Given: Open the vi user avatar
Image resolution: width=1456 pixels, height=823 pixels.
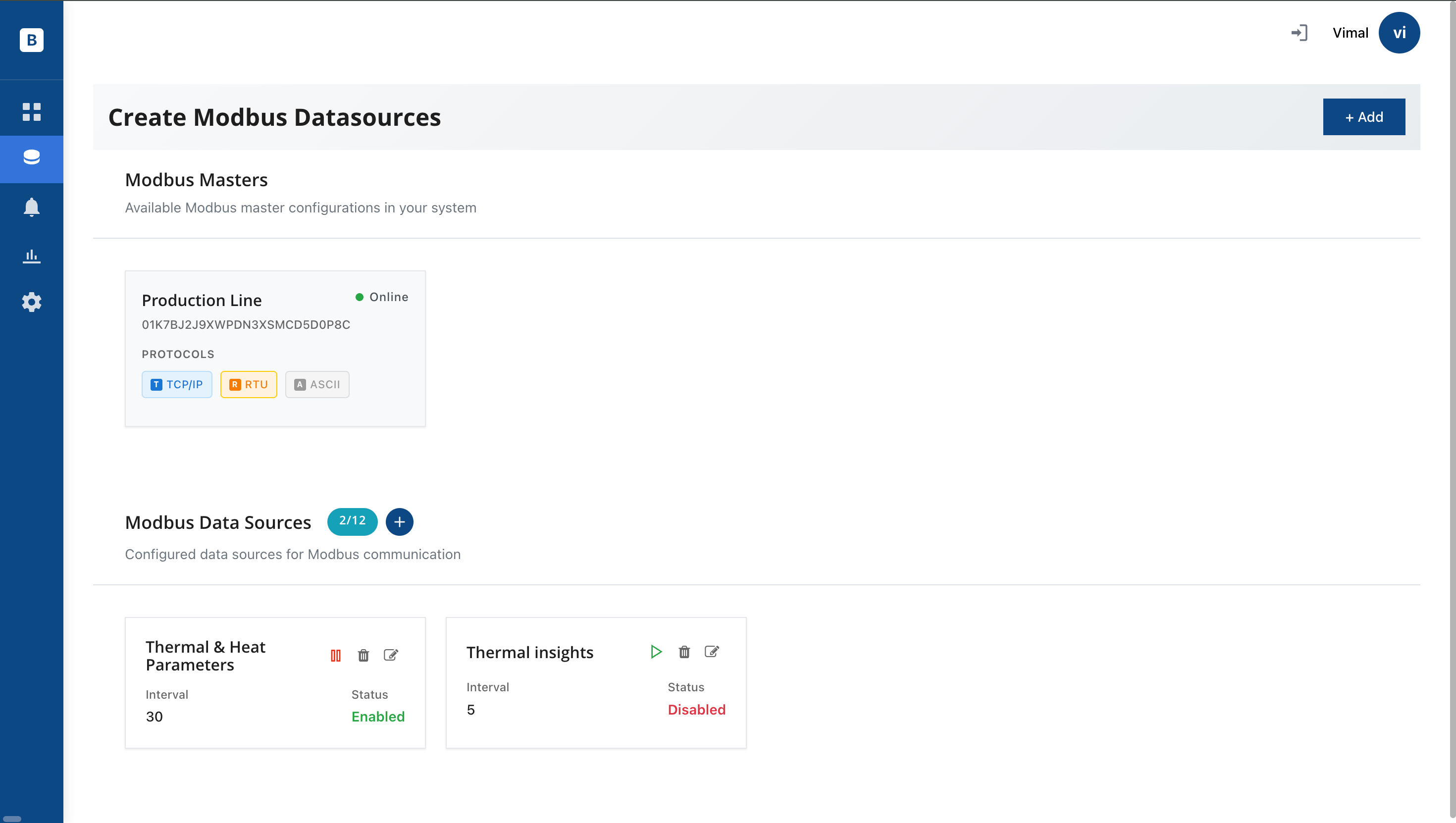Looking at the screenshot, I should (x=1399, y=33).
